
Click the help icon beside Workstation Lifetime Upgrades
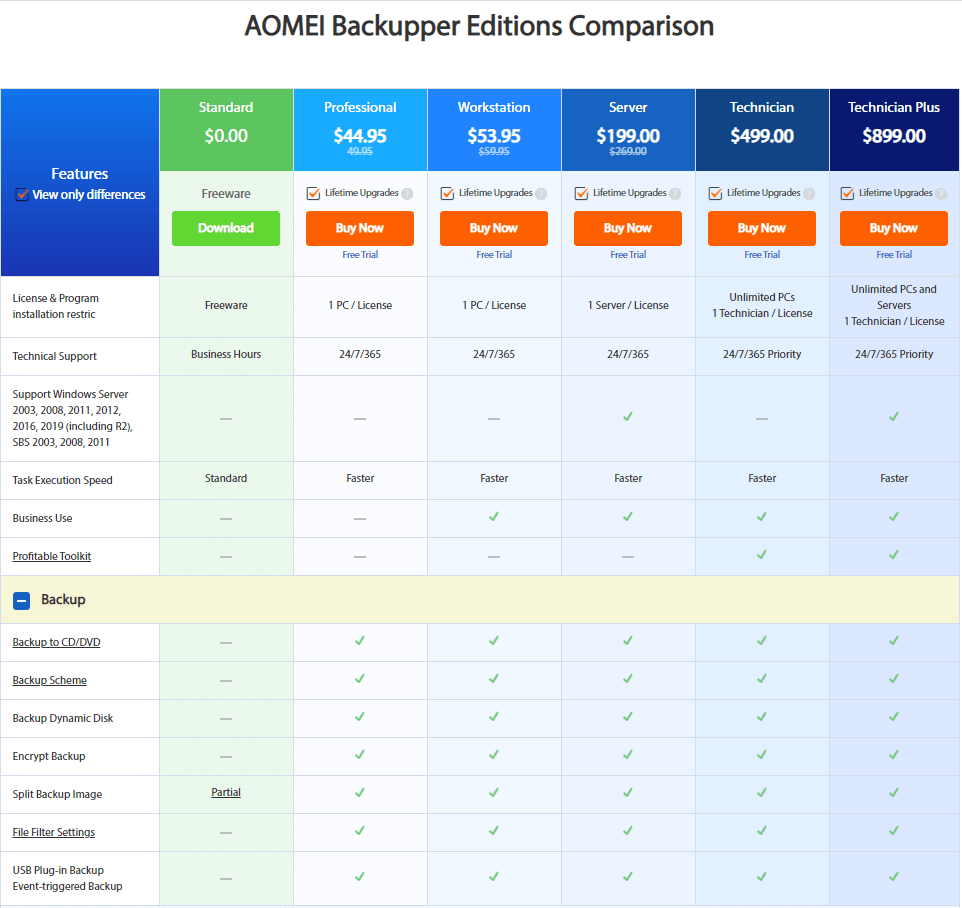click(541, 194)
